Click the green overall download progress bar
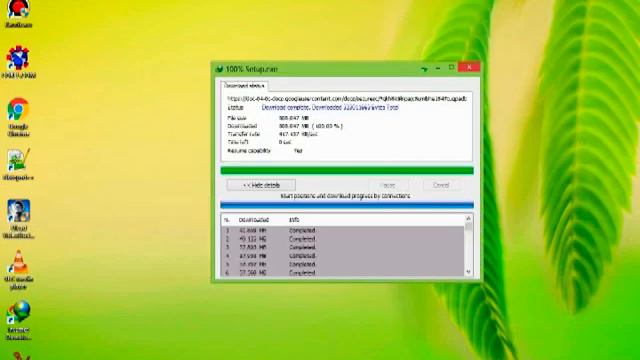The width and height of the screenshot is (640, 360). (x=347, y=171)
